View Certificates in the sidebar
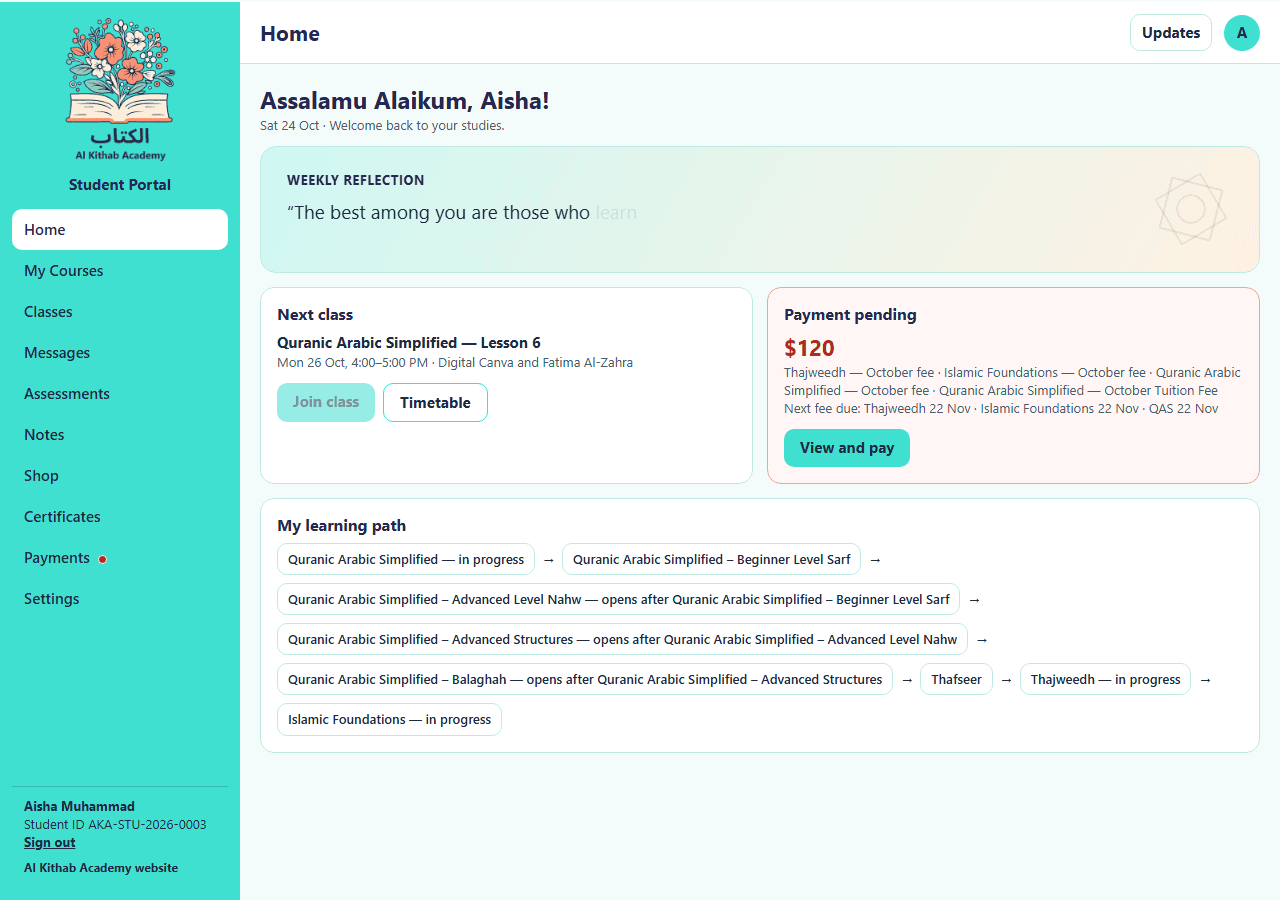This screenshot has height=900, width=1280. [x=120, y=517]
